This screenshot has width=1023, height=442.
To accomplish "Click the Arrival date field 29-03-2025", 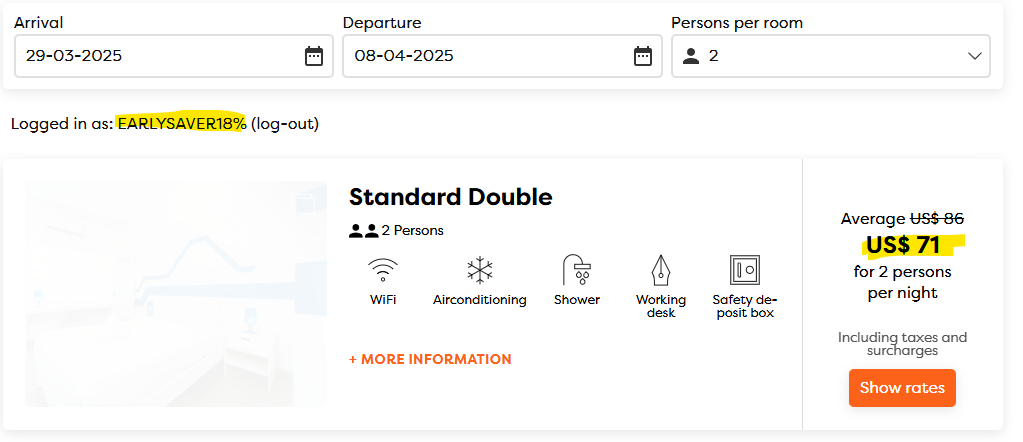I will (x=150, y=56).
